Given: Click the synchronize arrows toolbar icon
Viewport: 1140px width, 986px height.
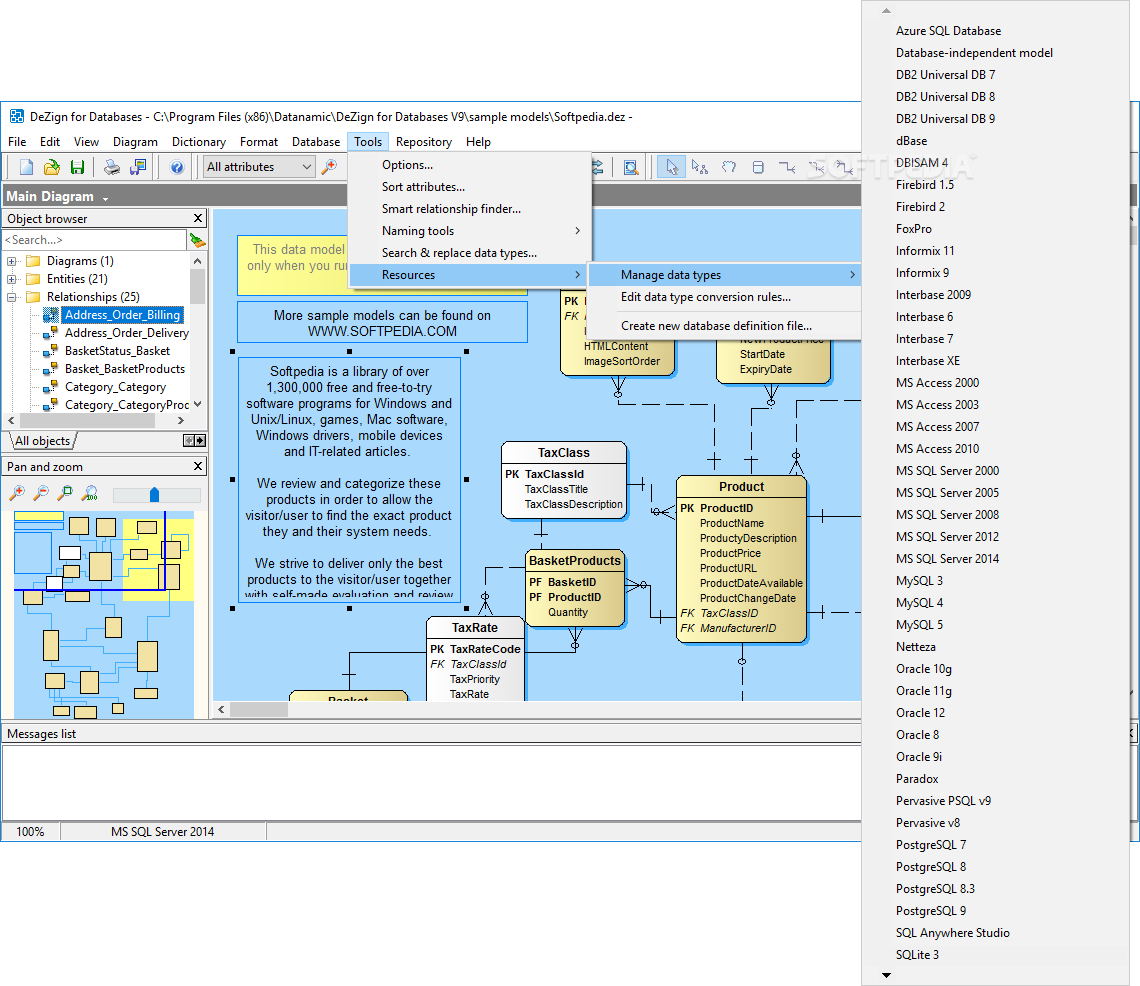Looking at the screenshot, I should 598,167.
